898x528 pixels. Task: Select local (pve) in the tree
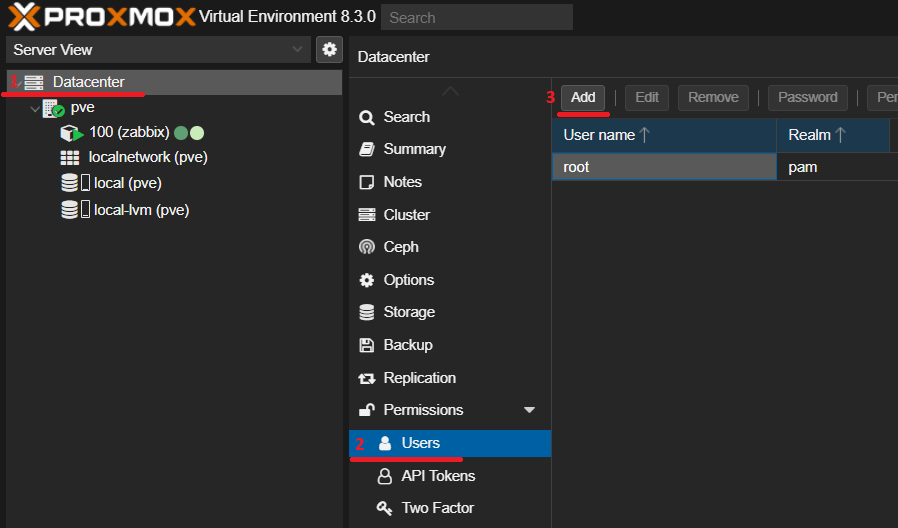click(x=128, y=183)
